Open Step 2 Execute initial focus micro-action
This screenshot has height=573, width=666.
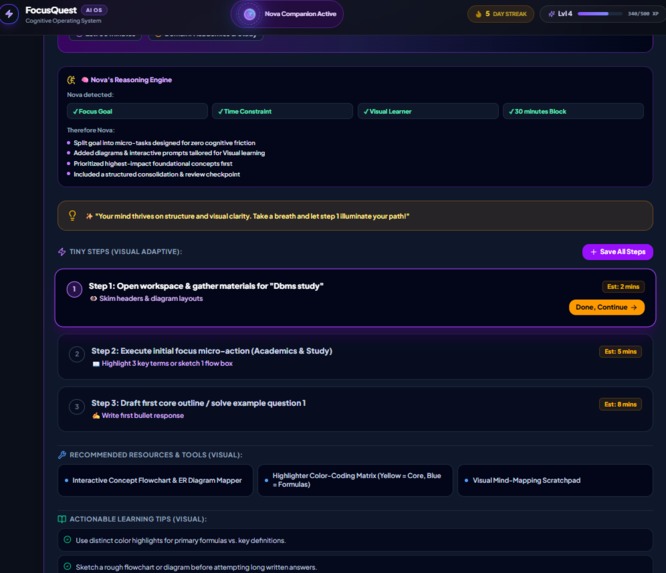pos(212,351)
